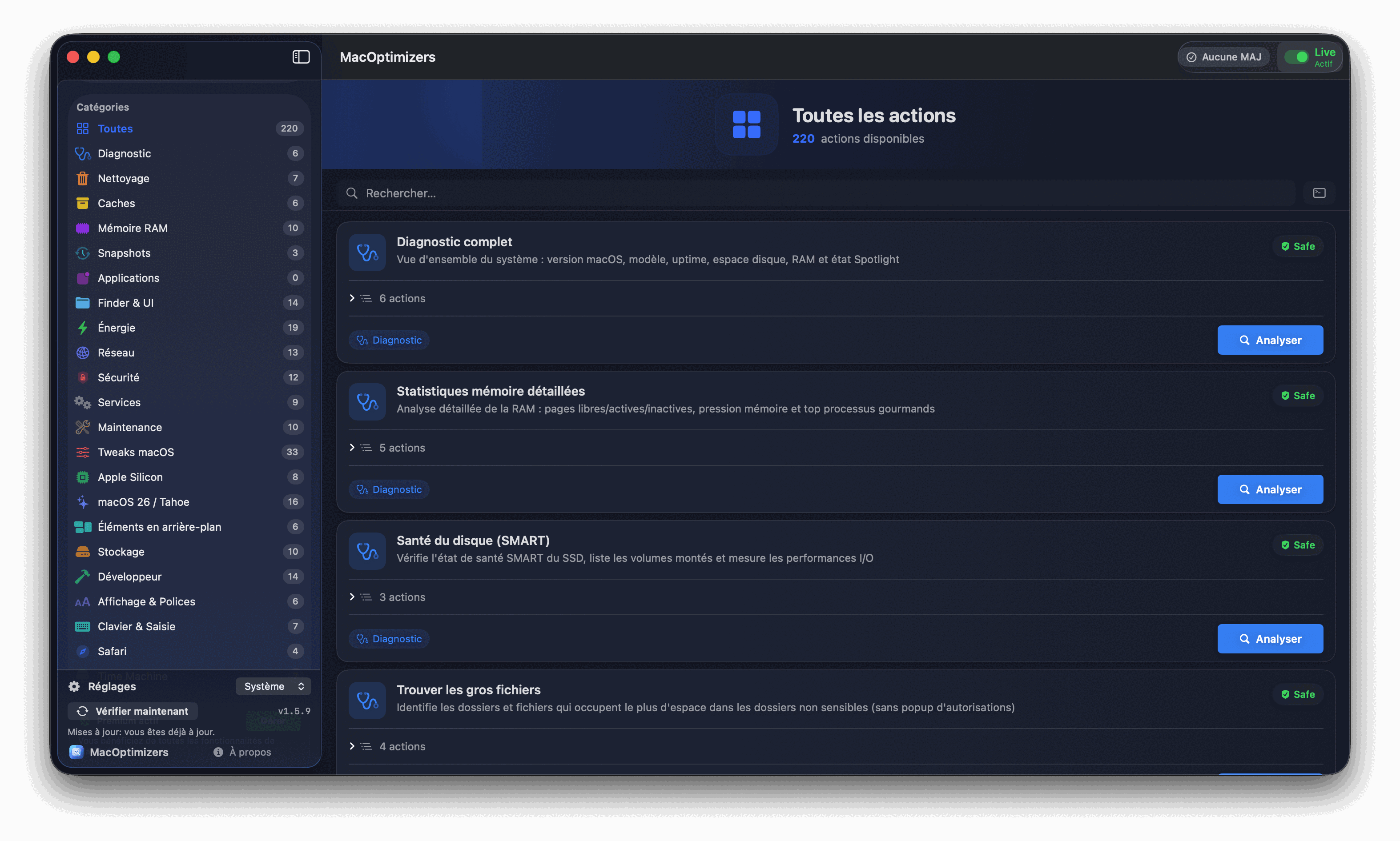The width and height of the screenshot is (1400, 841).
Task: Click the stethoscope icon on Diagnostic complet
Action: coord(367,252)
